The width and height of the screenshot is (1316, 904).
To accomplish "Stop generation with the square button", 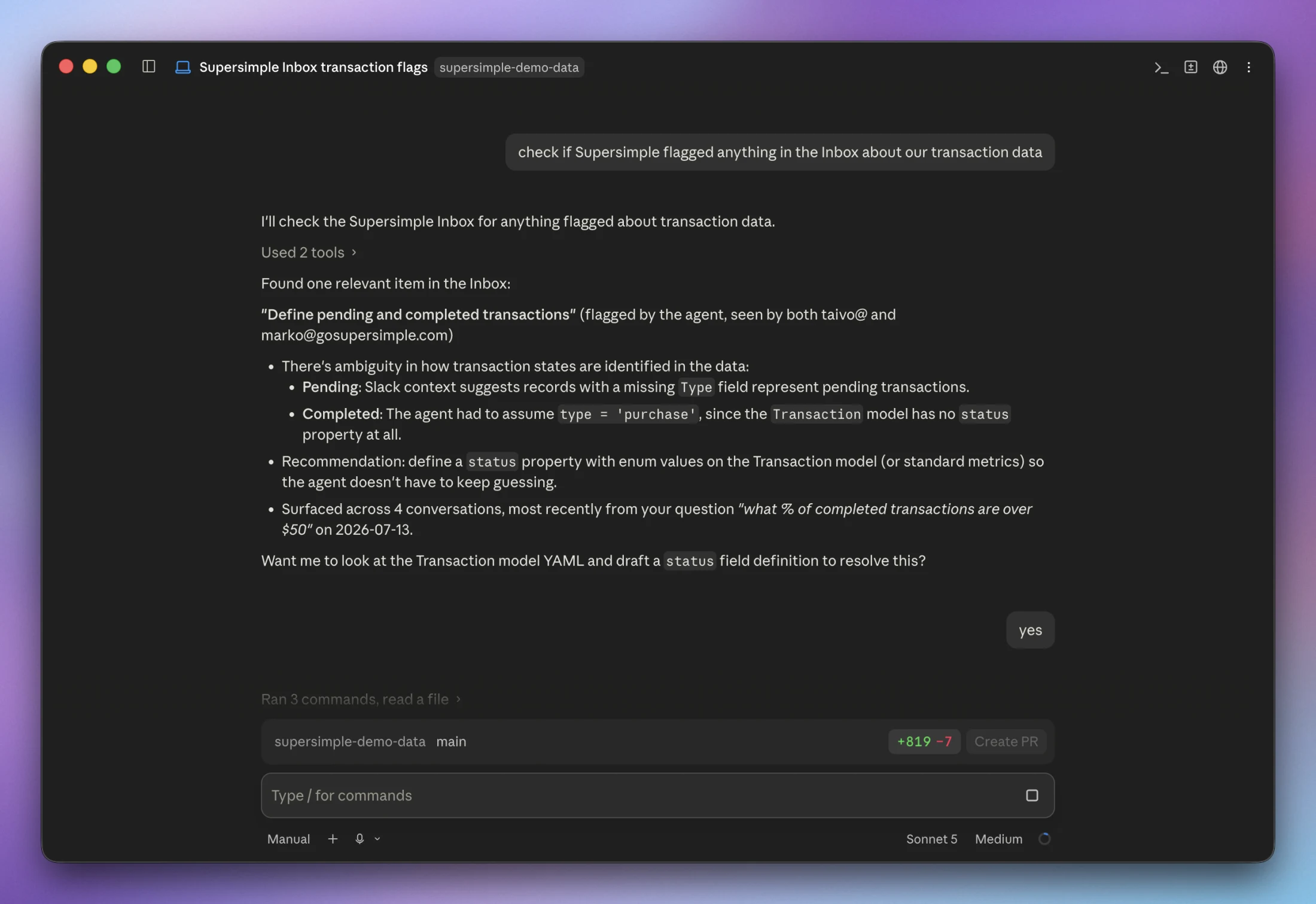I will point(1032,795).
